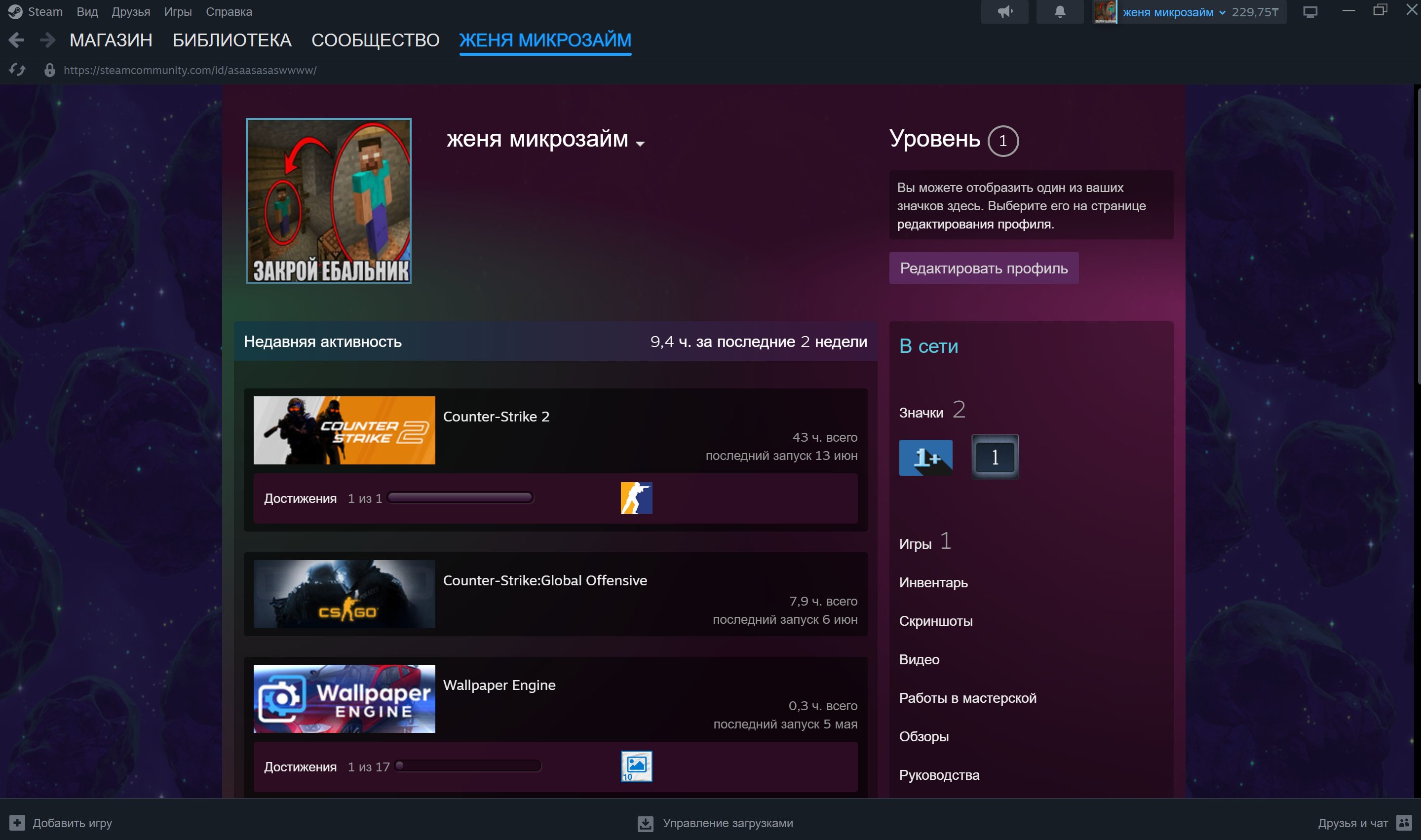Go forward with the right arrow

pyautogui.click(x=48, y=40)
